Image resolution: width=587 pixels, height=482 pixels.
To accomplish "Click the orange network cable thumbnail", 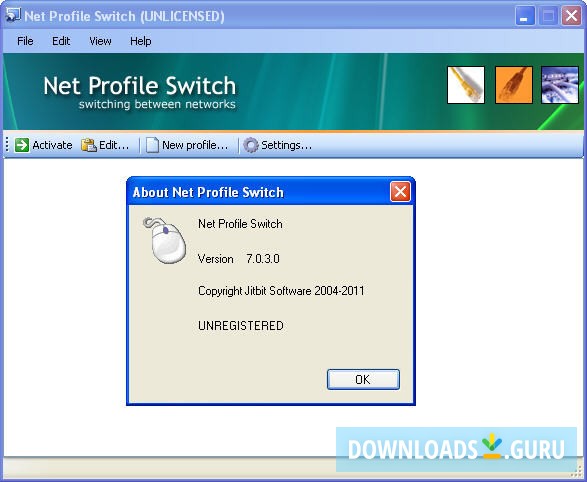I will [x=514, y=85].
